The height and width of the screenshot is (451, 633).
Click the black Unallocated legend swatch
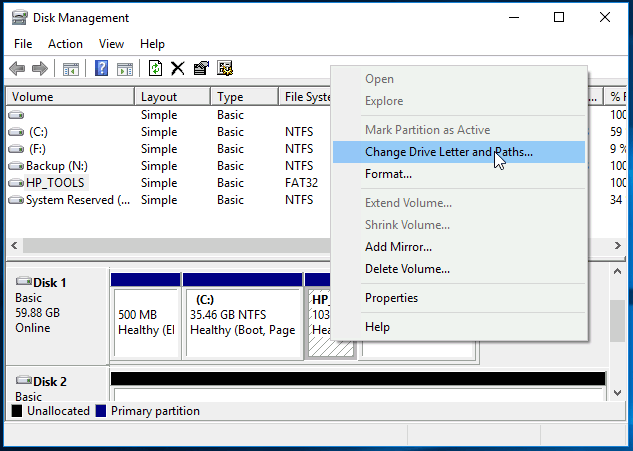coord(17,411)
